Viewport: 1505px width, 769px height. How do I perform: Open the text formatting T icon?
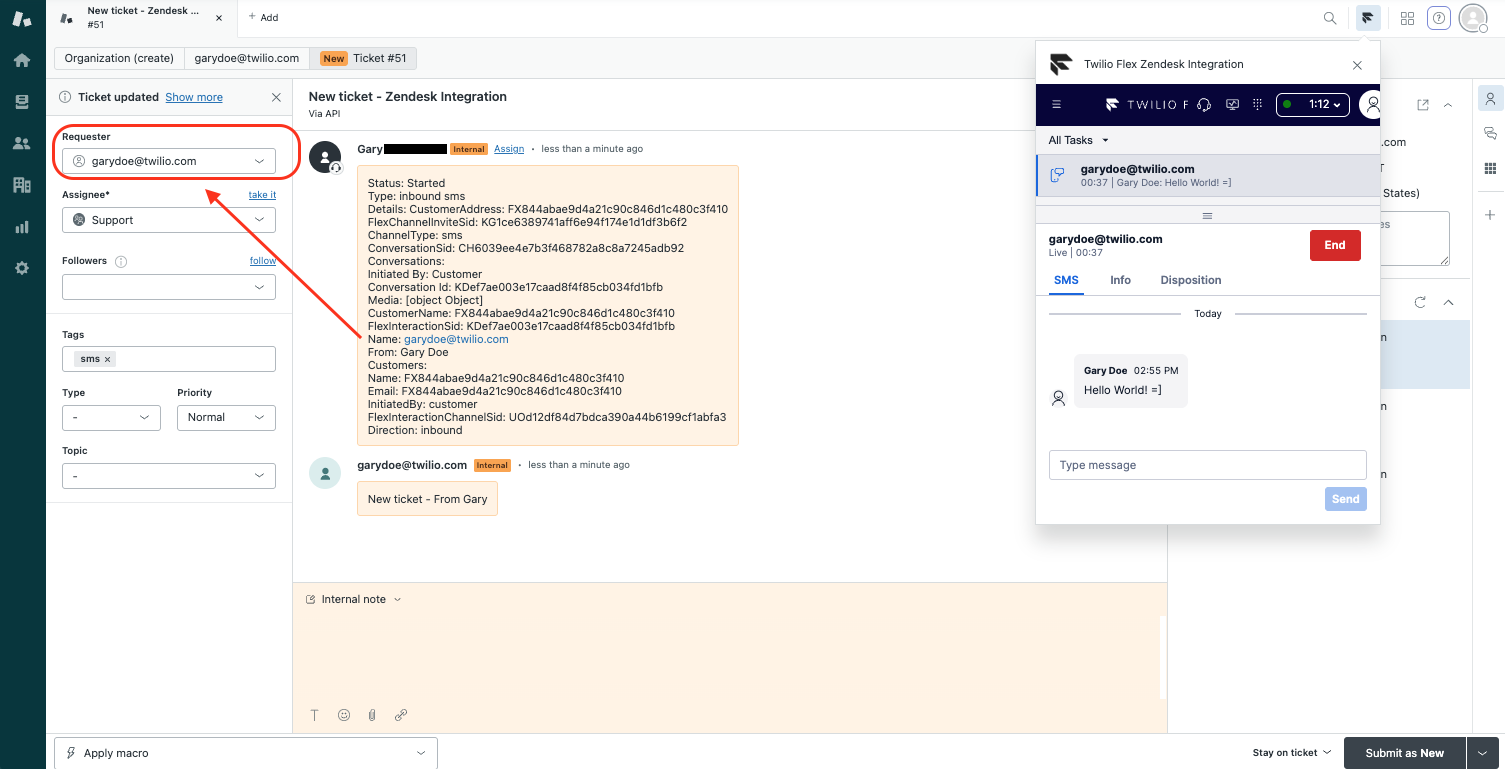[314, 715]
